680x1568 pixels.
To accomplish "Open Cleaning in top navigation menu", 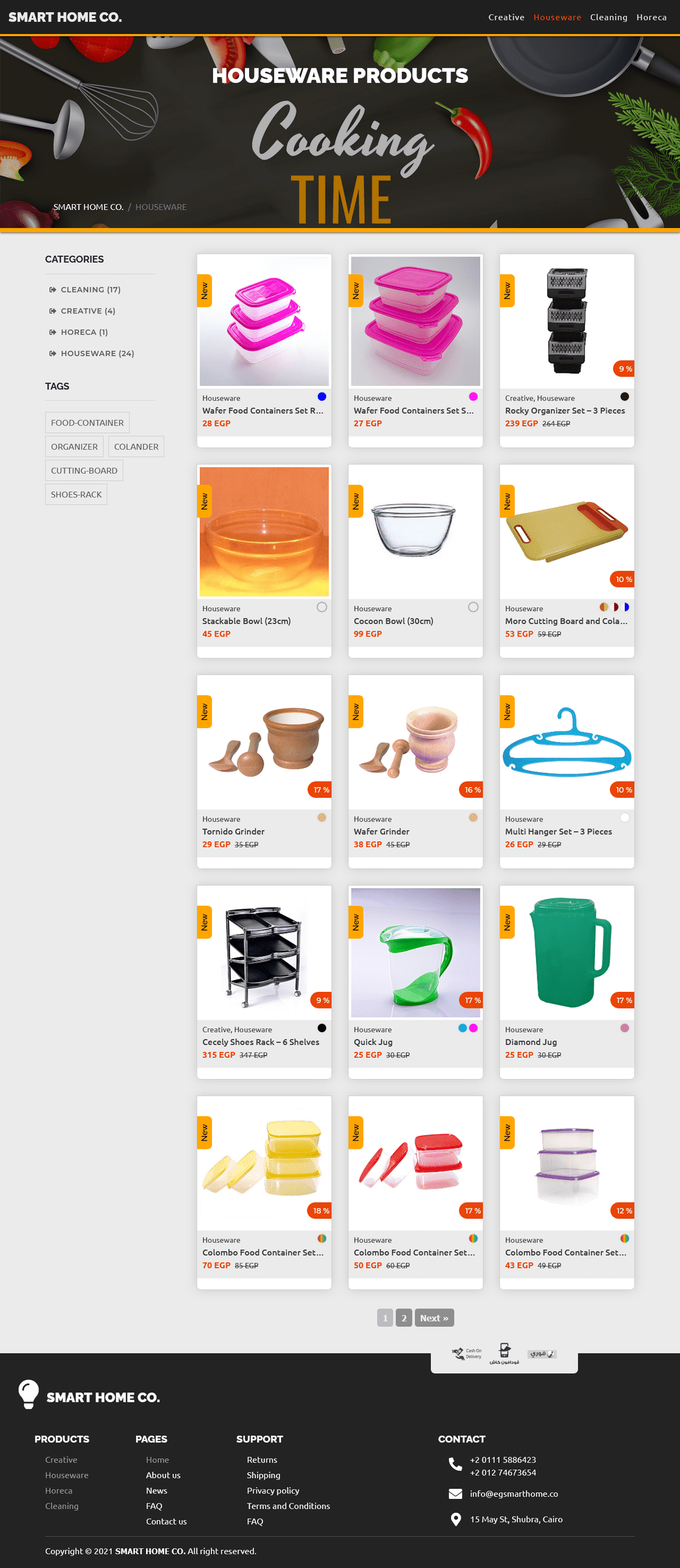I will click(609, 17).
